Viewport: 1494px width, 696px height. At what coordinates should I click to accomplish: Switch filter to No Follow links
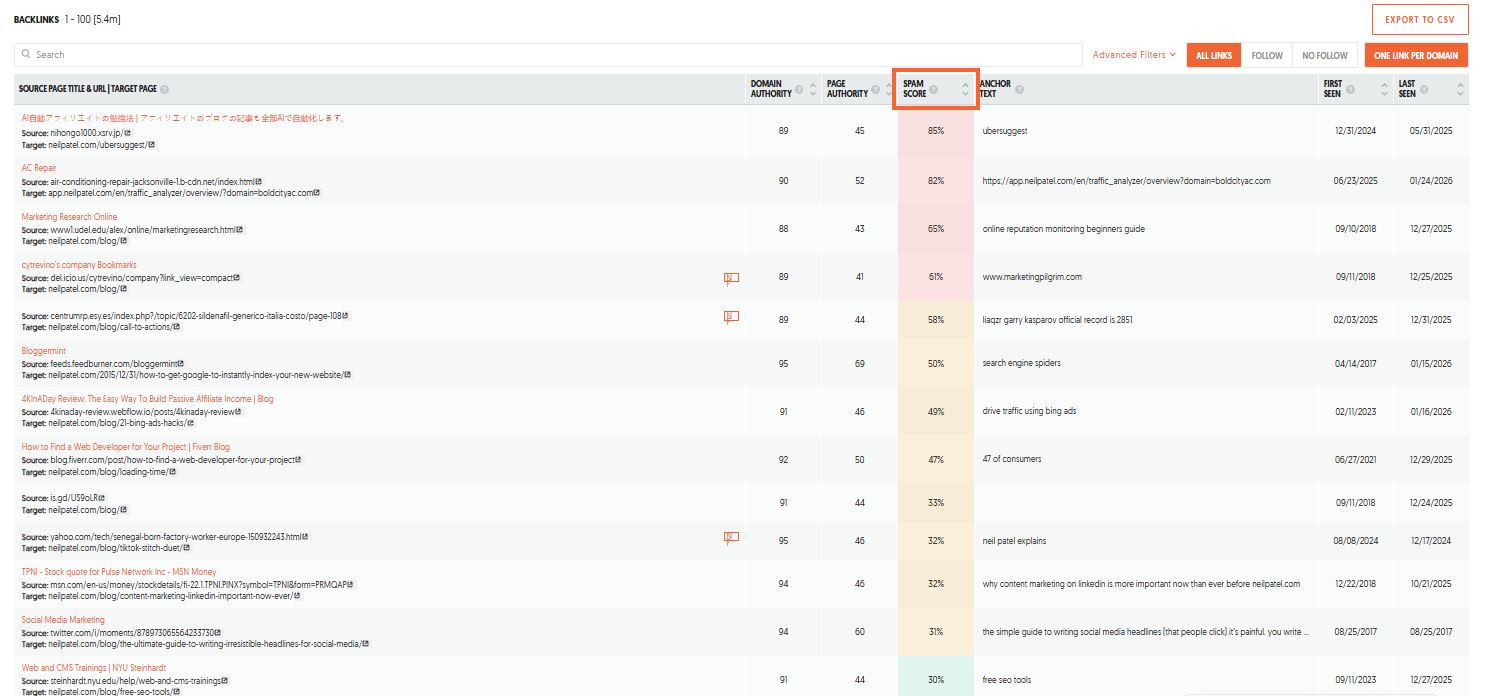1325,55
